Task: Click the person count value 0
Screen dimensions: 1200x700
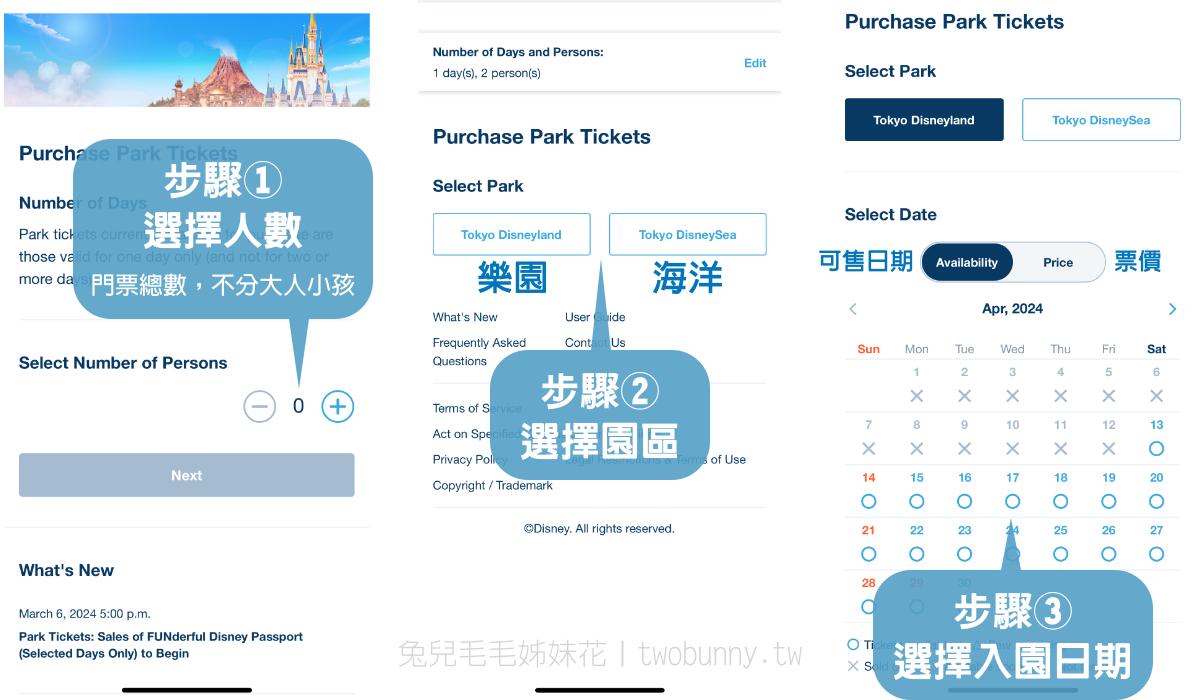Action: [298, 406]
